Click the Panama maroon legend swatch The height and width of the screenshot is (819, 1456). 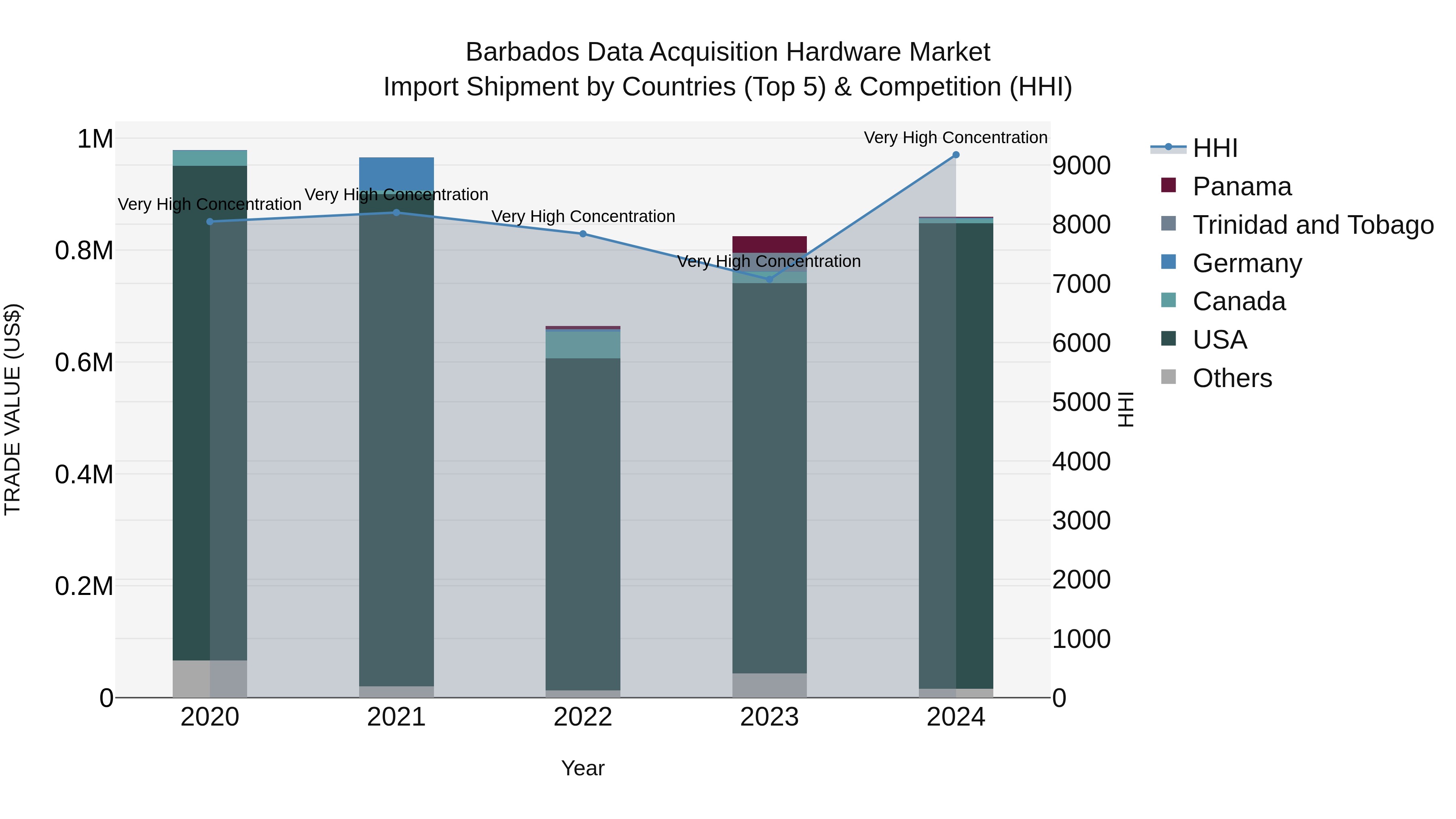pyautogui.click(x=1168, y=185)
